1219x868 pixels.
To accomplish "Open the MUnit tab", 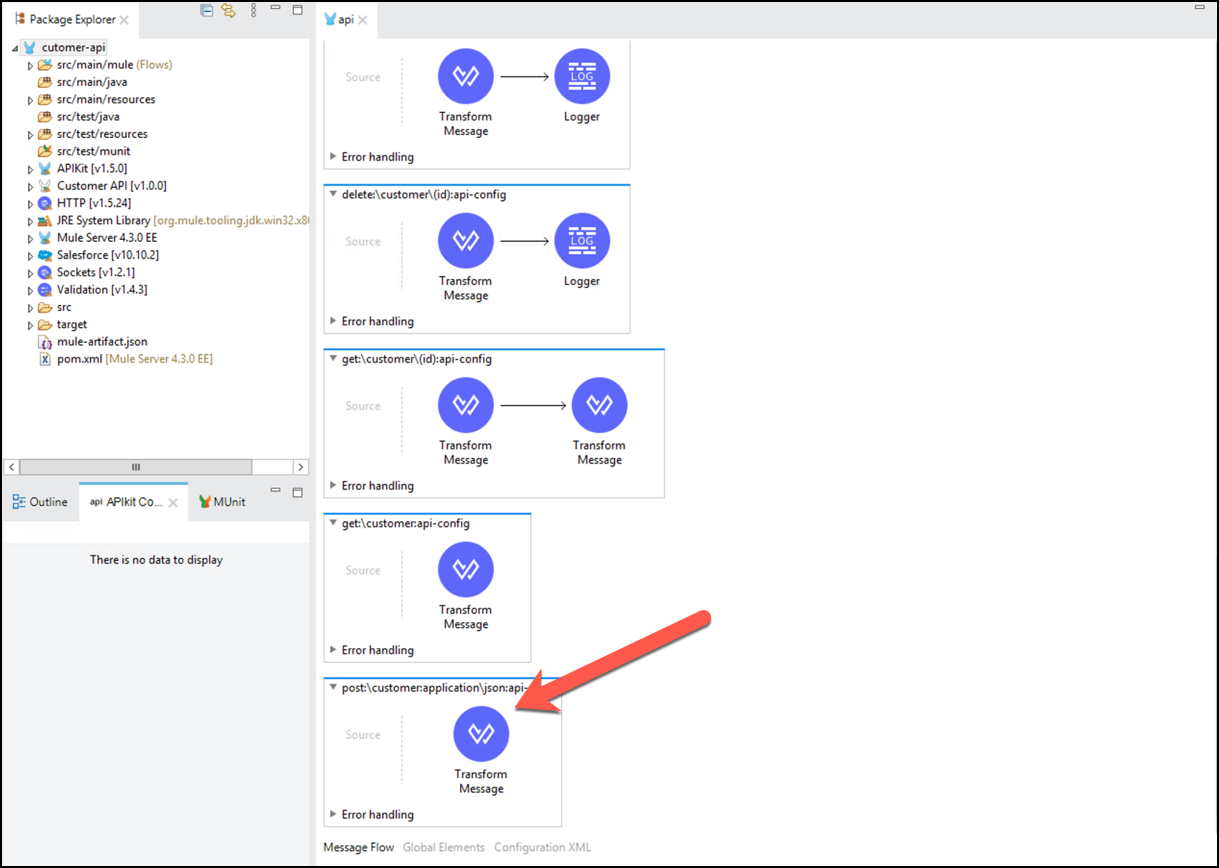I will [x=221, y=502].
